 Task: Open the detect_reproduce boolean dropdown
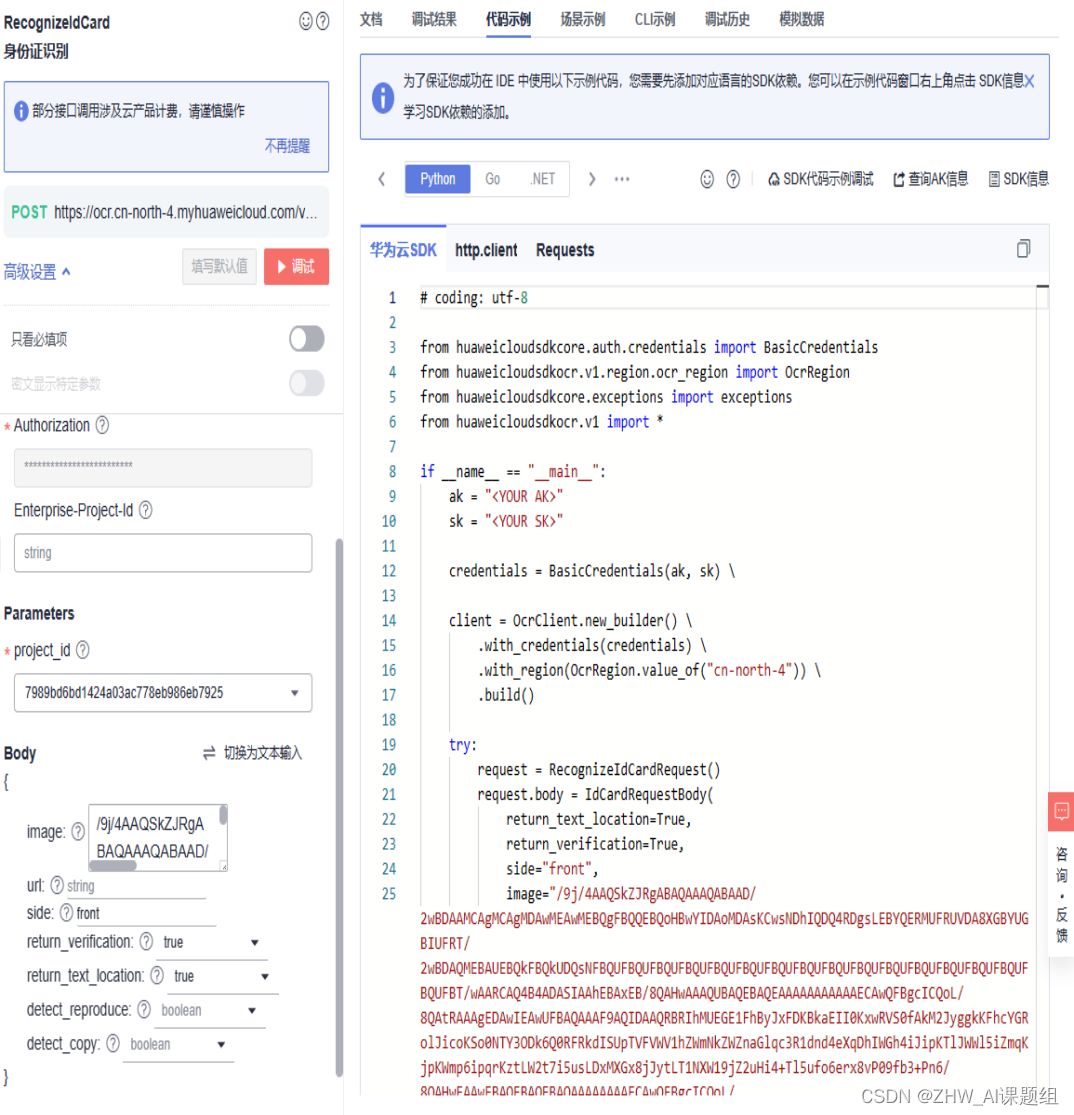point(208,1010)
